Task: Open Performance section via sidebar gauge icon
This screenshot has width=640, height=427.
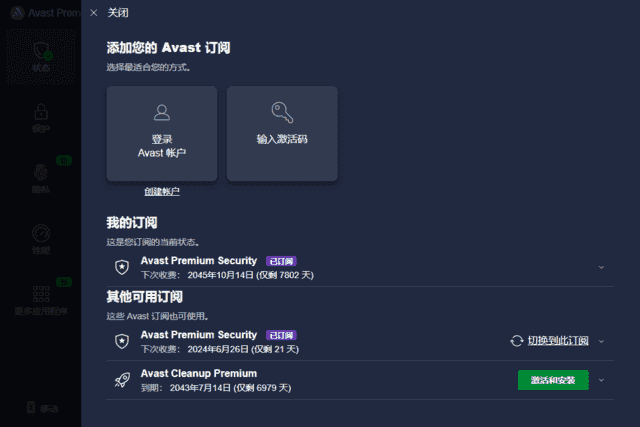Action: coord(41,233)
